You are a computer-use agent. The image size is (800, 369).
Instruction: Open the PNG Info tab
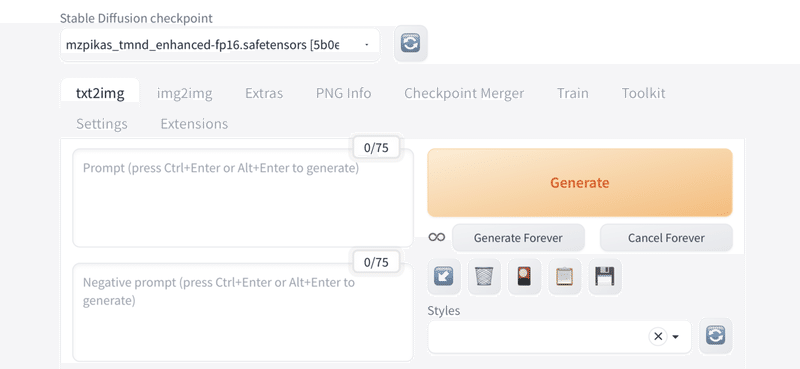[343, 93]
